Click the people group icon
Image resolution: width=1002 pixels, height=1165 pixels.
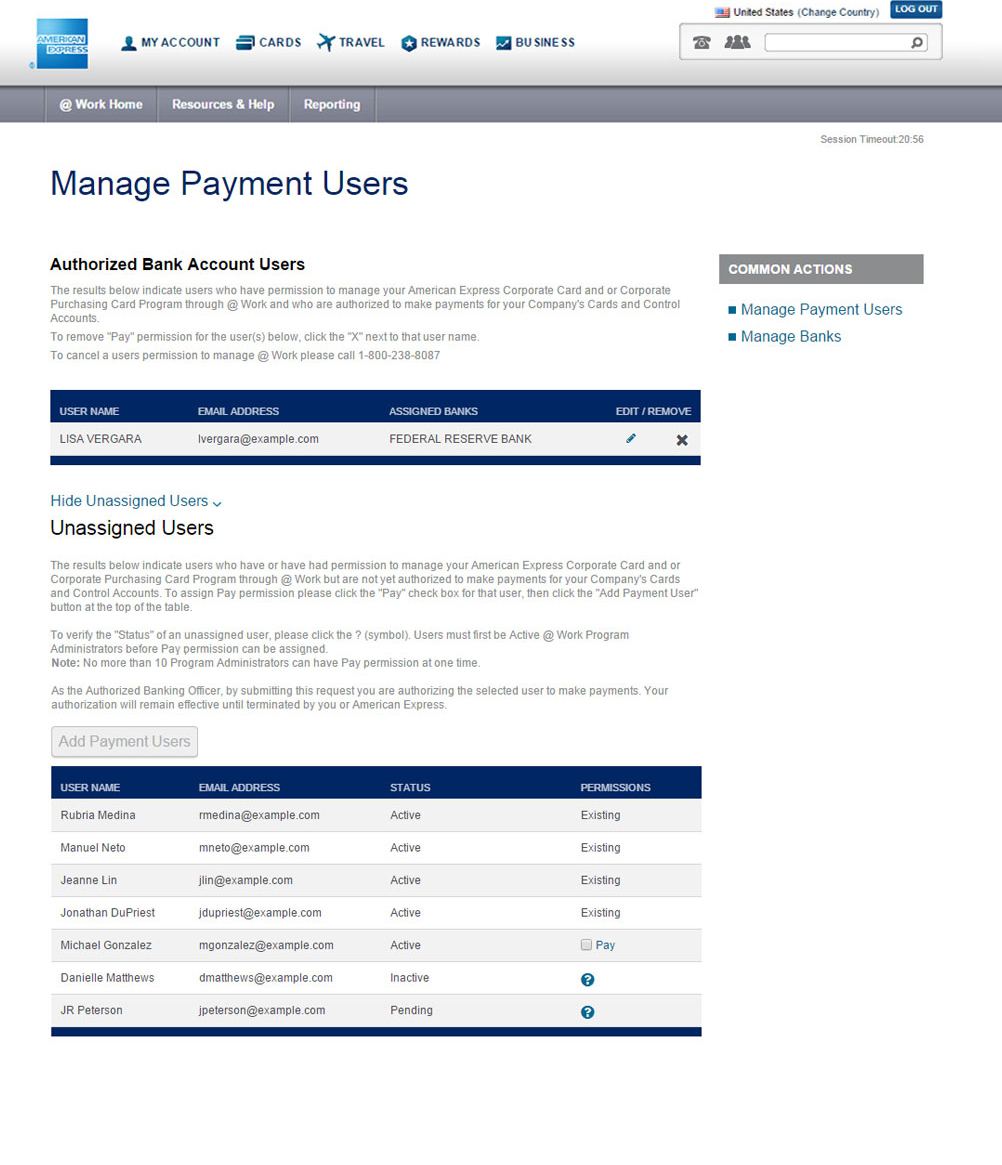click(x=737, y=42)
